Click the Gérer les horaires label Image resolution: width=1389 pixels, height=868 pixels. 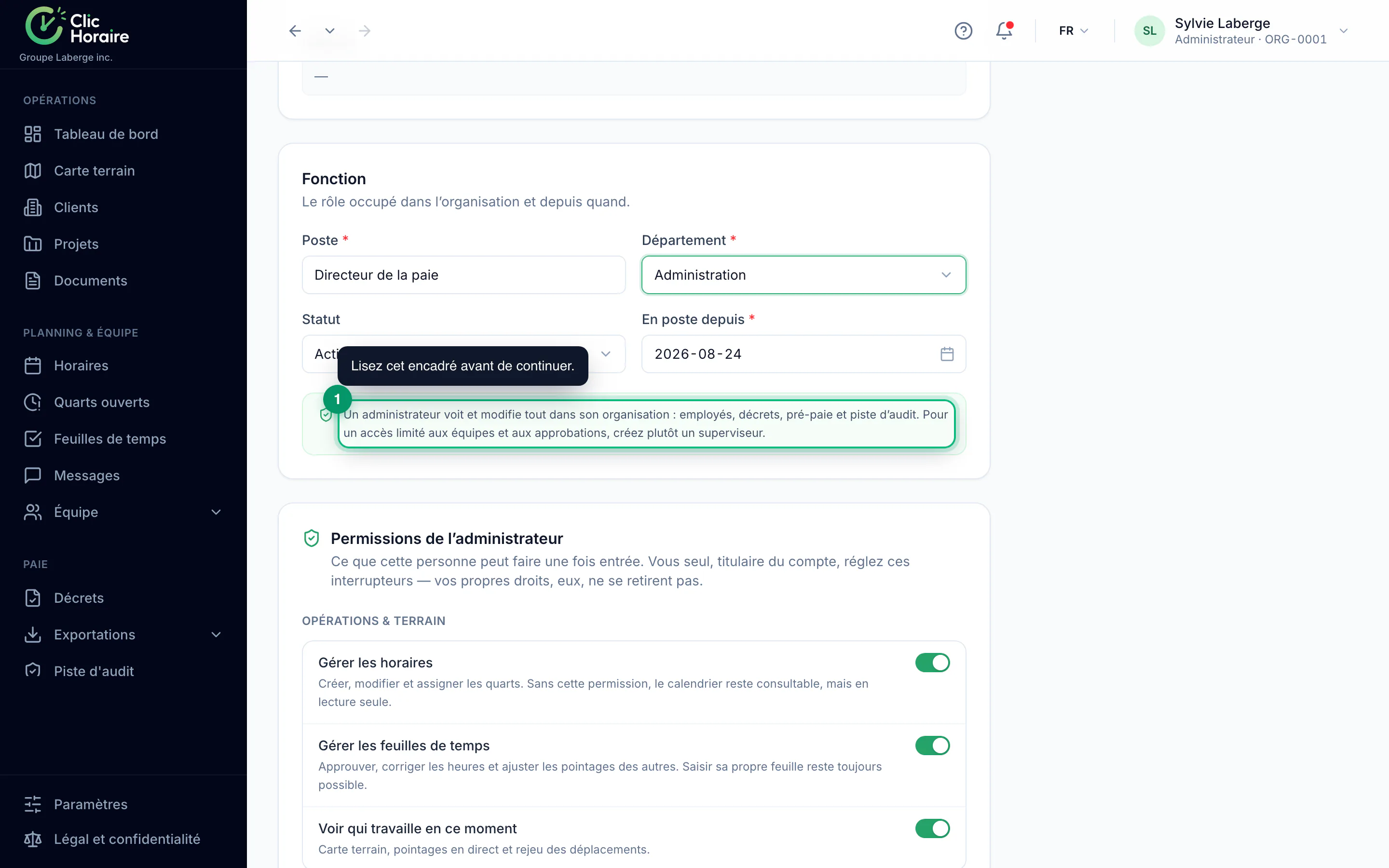[x=375, y=663]
